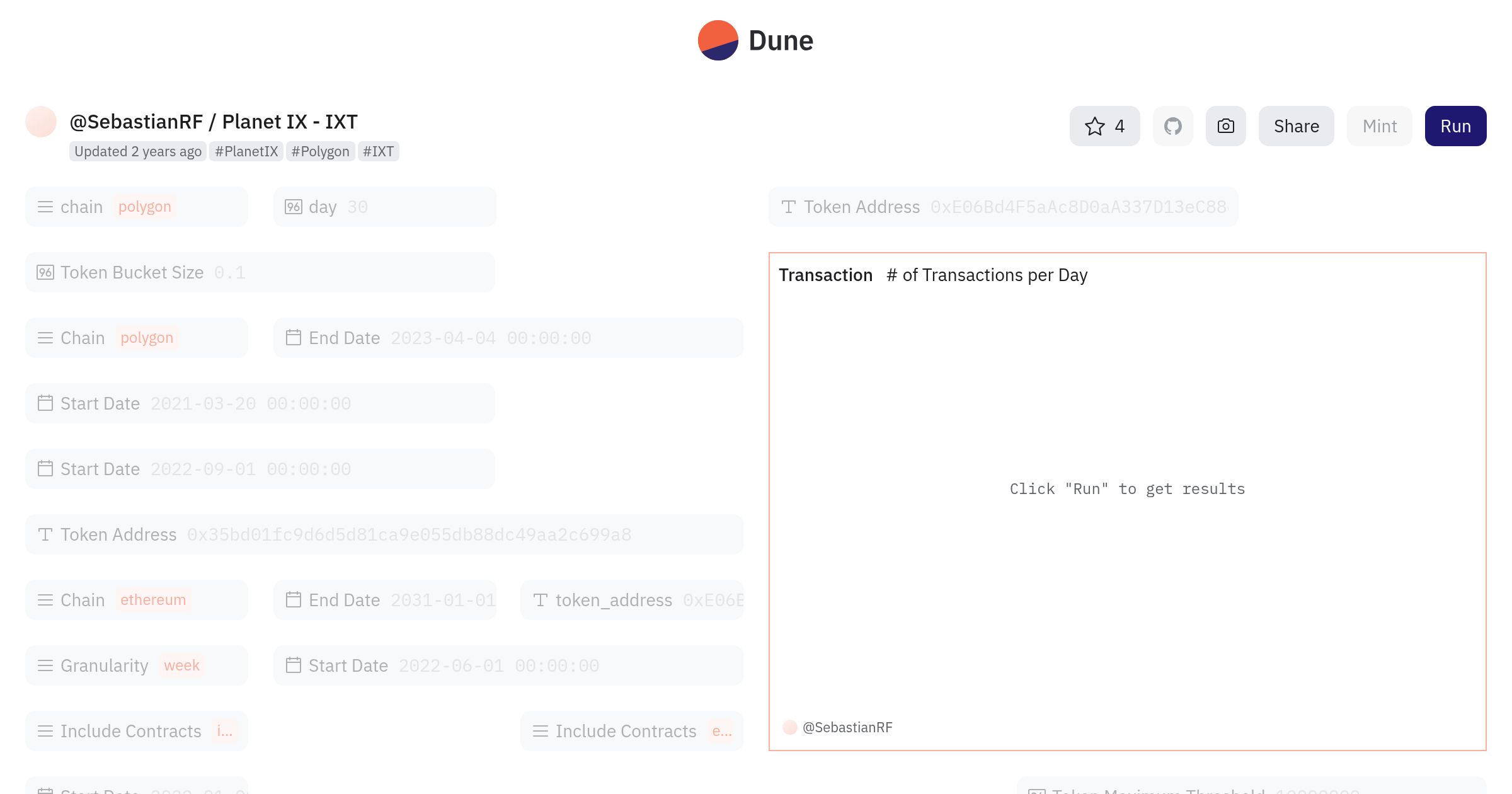Image resolution: width=1512 pixels, height=794 pixels.
Task: Click the Share button
Action: (1297, 126)
